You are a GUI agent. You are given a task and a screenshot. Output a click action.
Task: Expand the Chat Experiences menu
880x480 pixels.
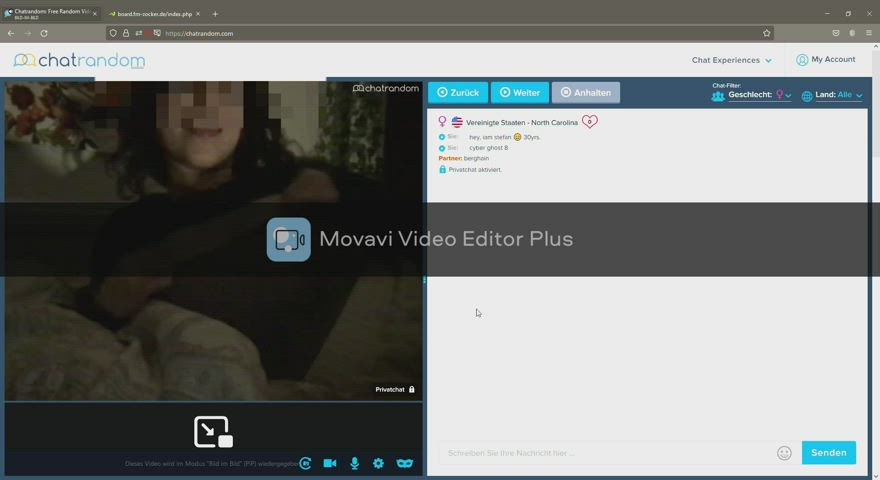[x=731, y=60]
